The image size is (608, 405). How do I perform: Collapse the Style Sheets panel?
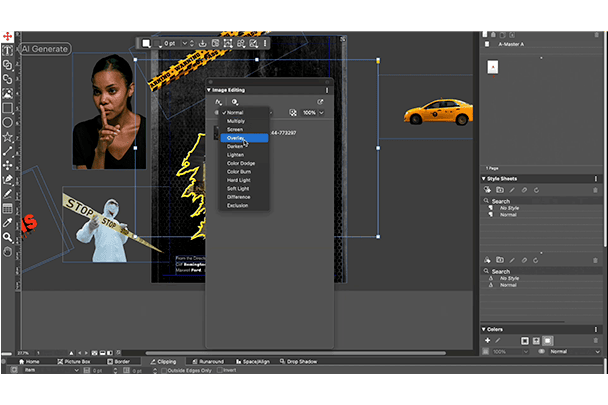(x=485, y=179)
